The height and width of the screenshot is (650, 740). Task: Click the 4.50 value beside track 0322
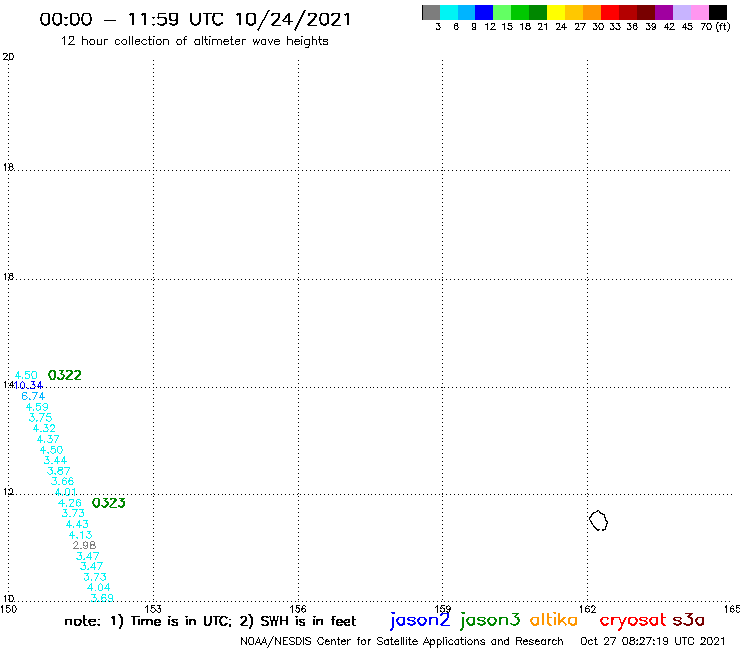pos(26,375)
